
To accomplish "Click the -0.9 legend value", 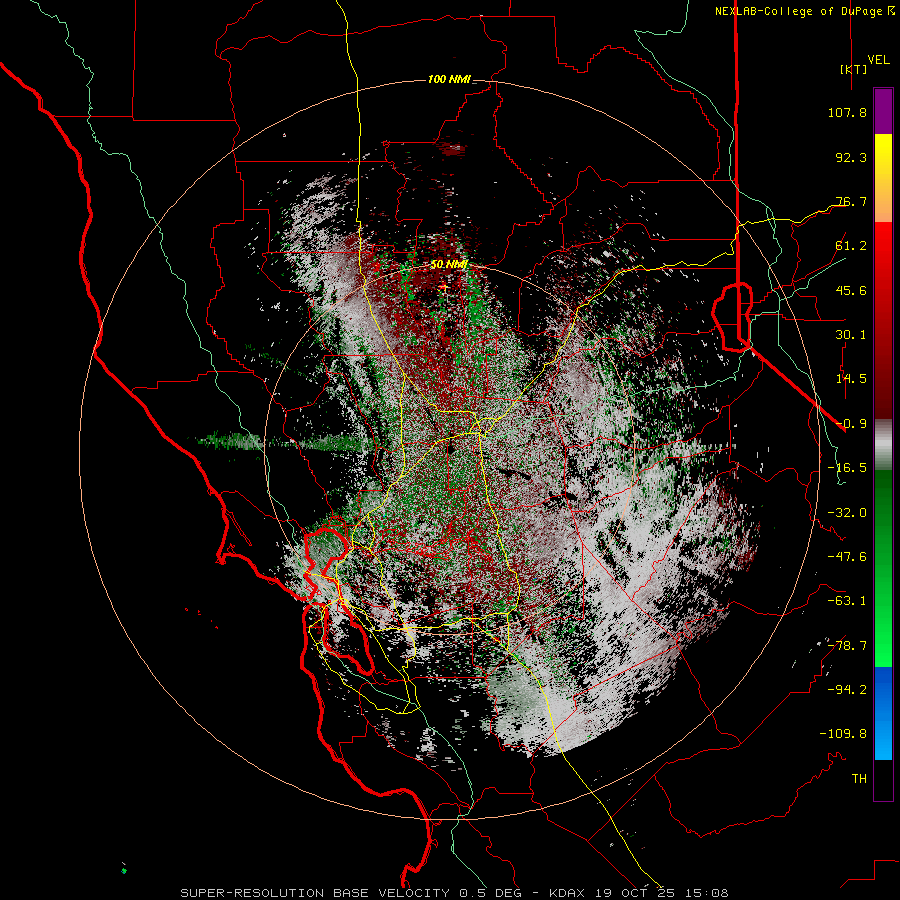I will pos(851,424).
